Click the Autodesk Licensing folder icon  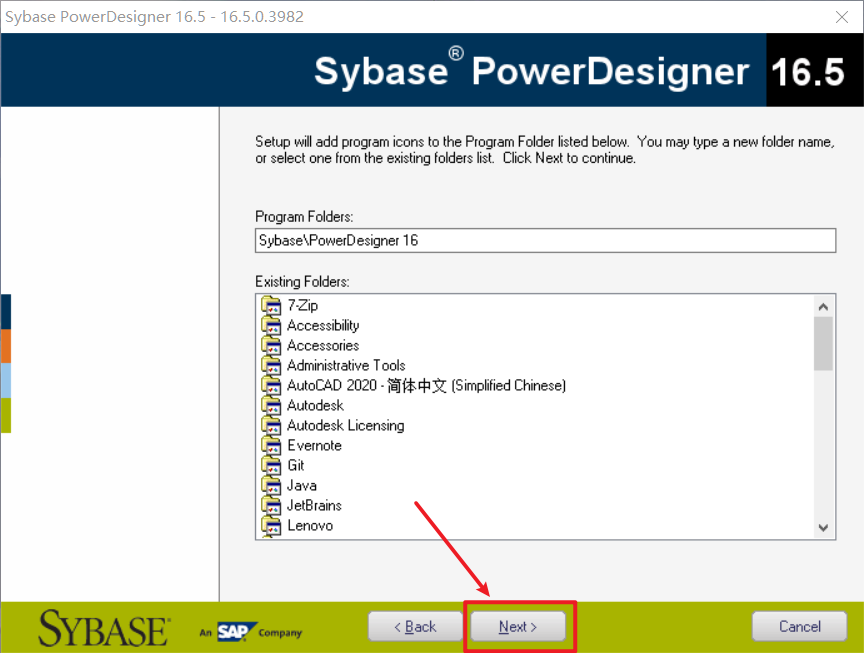(271, 425)
